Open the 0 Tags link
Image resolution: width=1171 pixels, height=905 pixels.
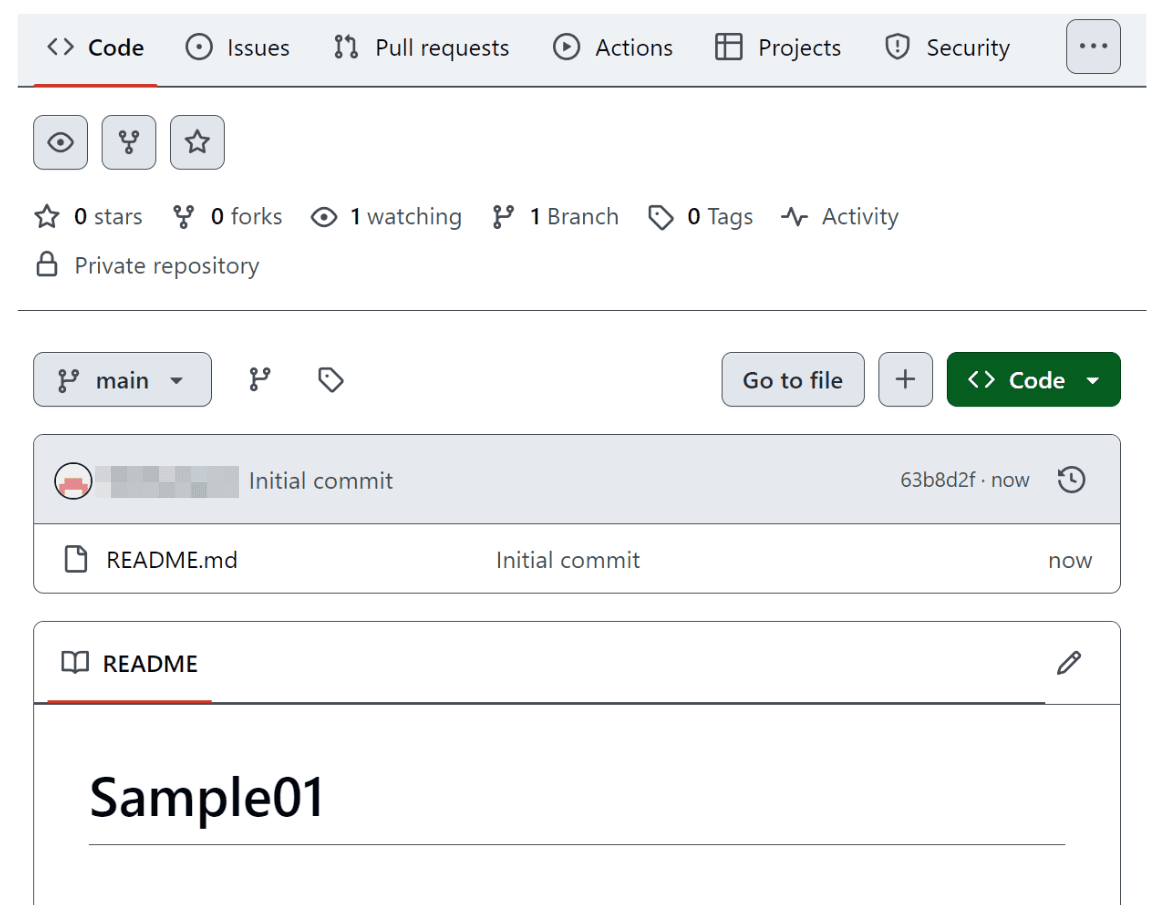click(x=701, y=217)
